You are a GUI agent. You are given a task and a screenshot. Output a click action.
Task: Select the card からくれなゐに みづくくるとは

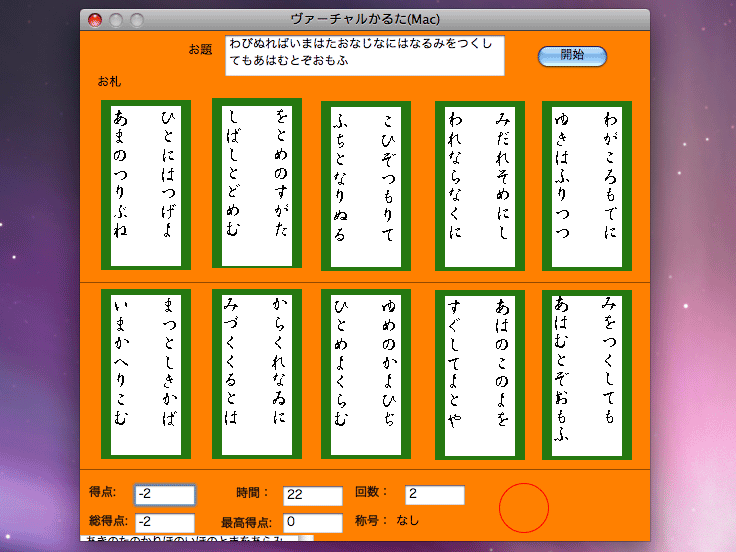(257, 374)
